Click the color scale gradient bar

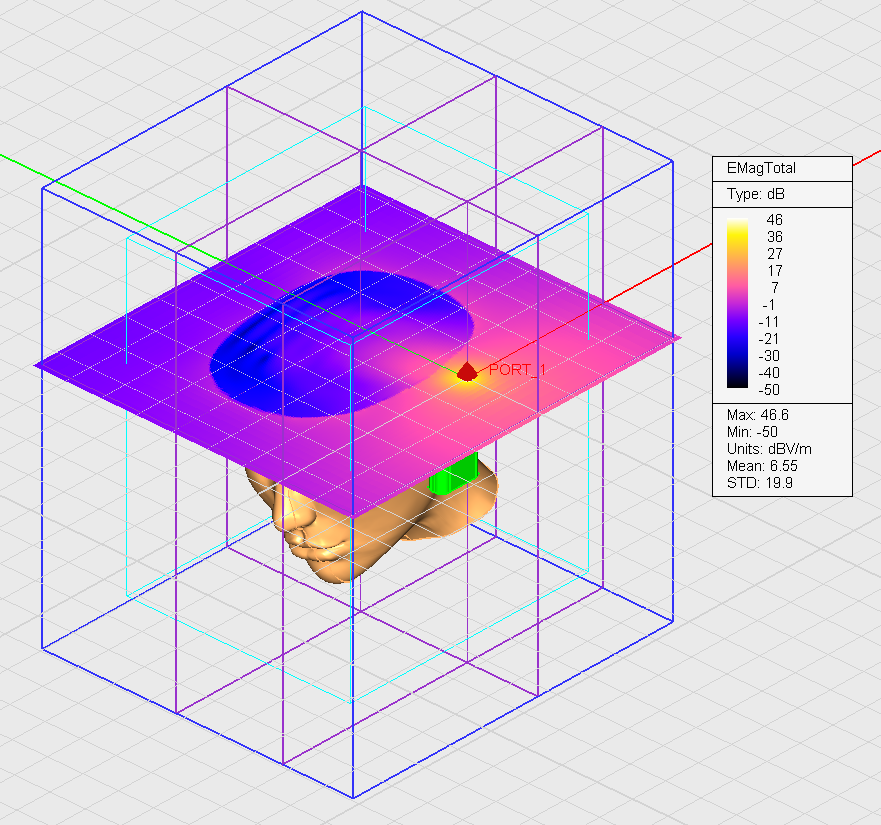click(737, 304)
